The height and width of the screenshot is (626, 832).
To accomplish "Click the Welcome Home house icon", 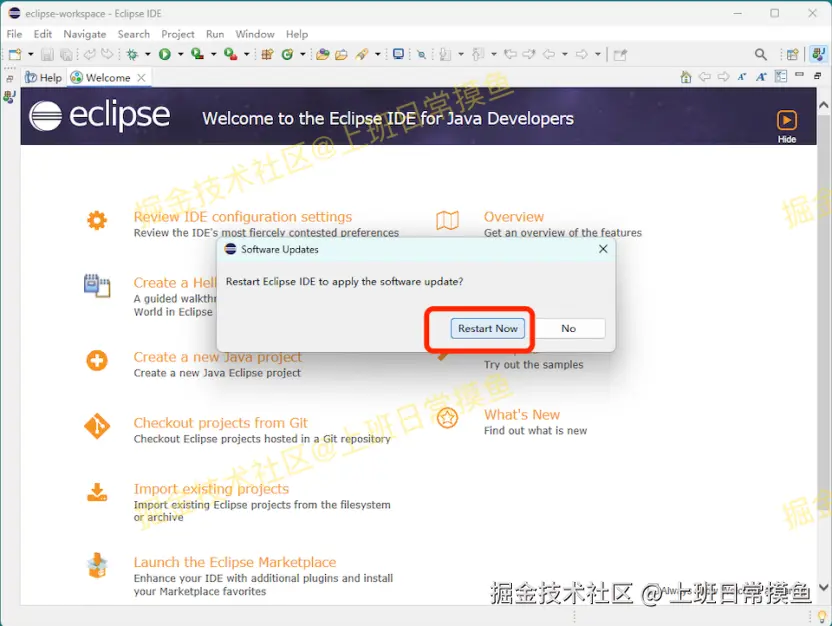I will coord(686,77).
